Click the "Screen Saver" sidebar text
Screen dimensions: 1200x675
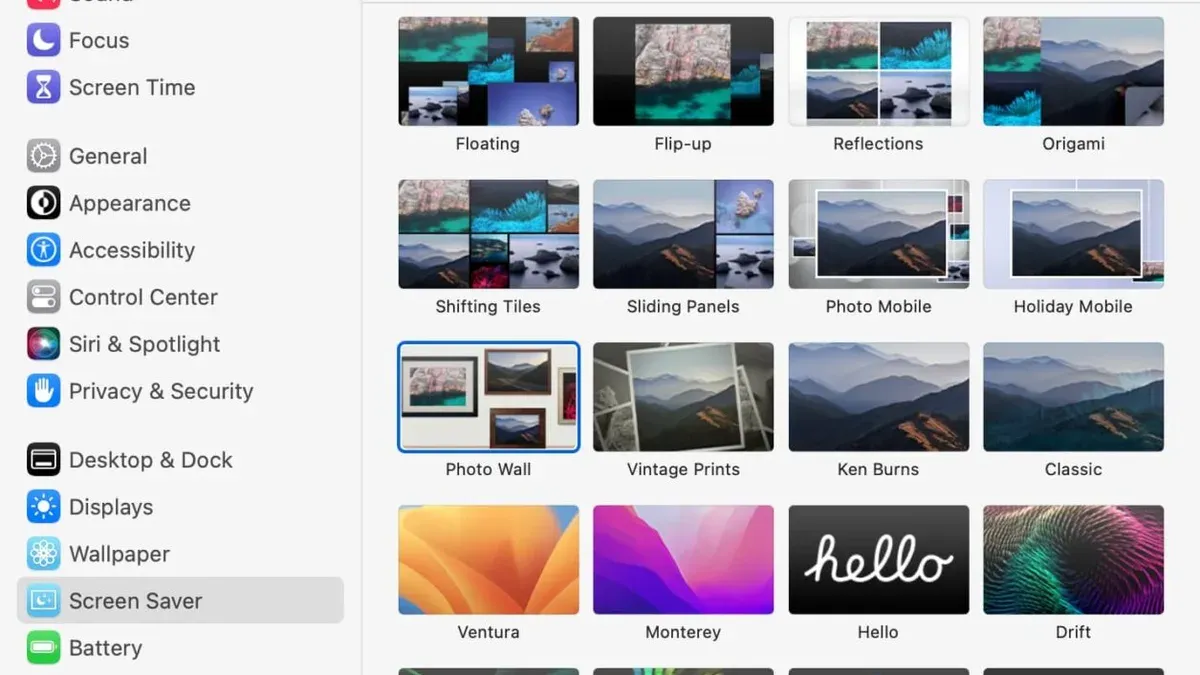point(135,602)
